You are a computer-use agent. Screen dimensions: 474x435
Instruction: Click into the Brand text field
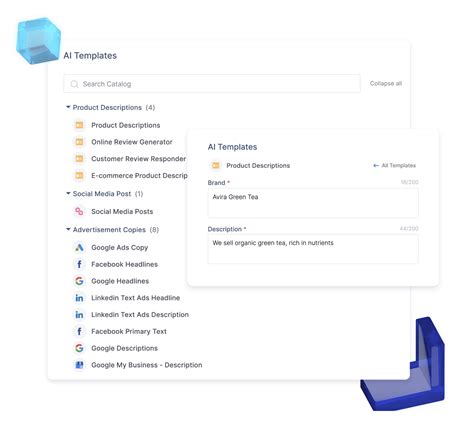pos(313,203)
